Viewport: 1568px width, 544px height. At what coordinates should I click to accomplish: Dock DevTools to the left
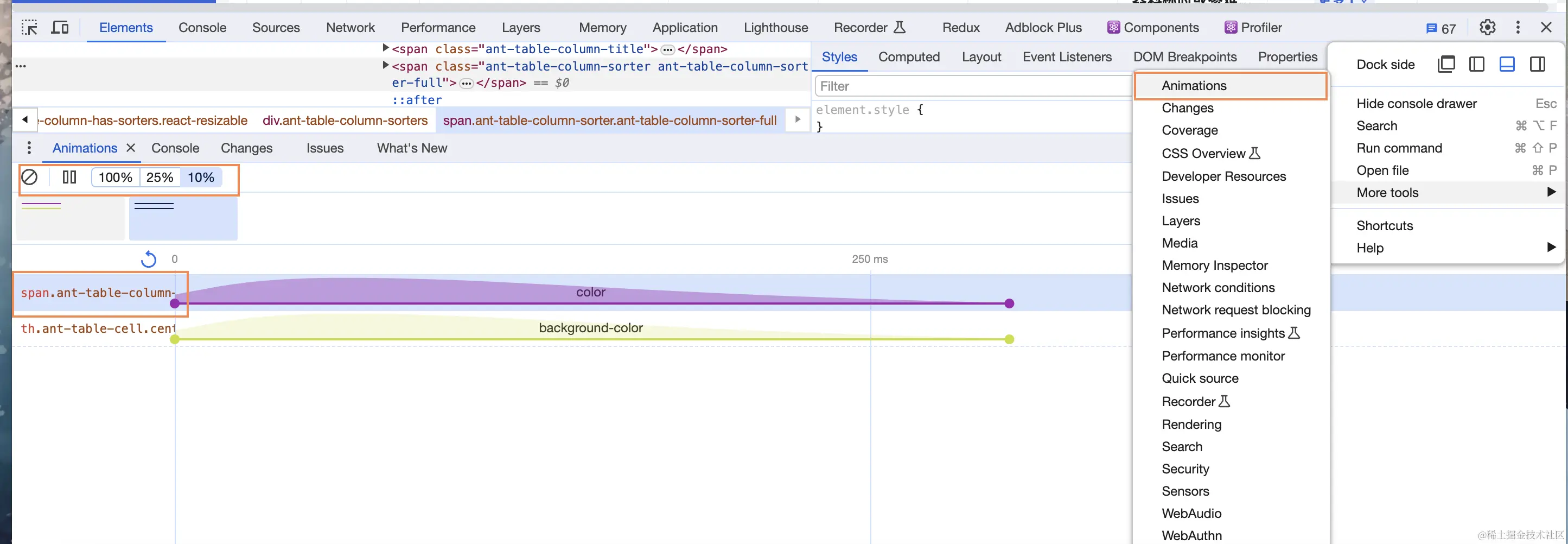click(1477, 64)
